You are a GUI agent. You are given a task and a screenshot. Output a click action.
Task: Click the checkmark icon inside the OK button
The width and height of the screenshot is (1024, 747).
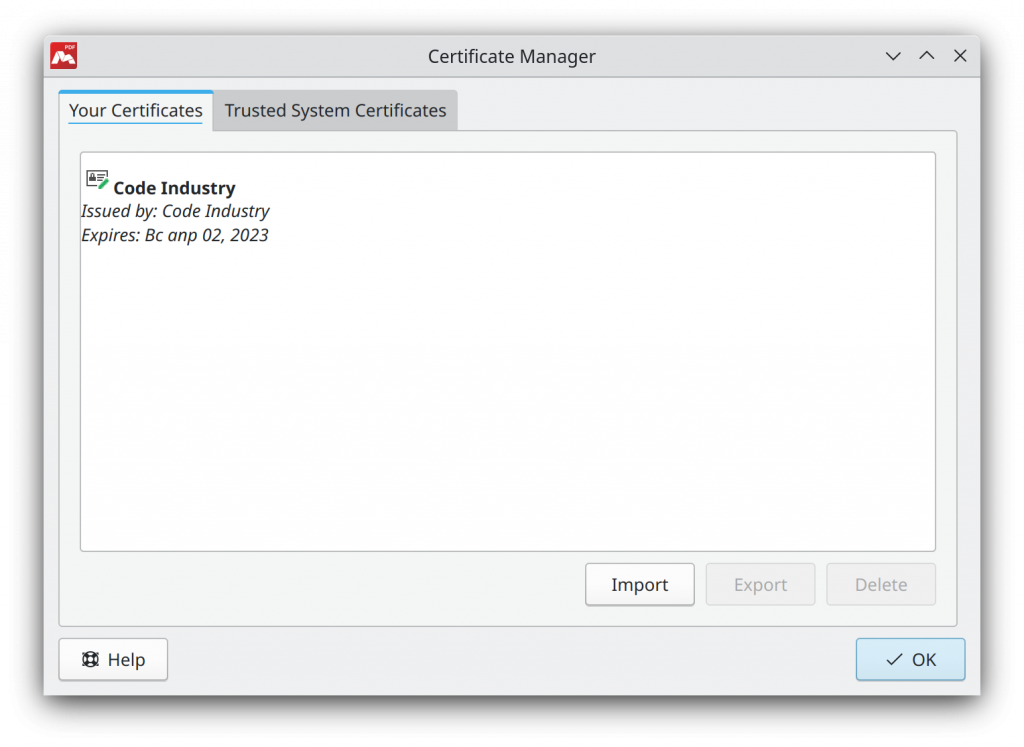coord(893,659)
